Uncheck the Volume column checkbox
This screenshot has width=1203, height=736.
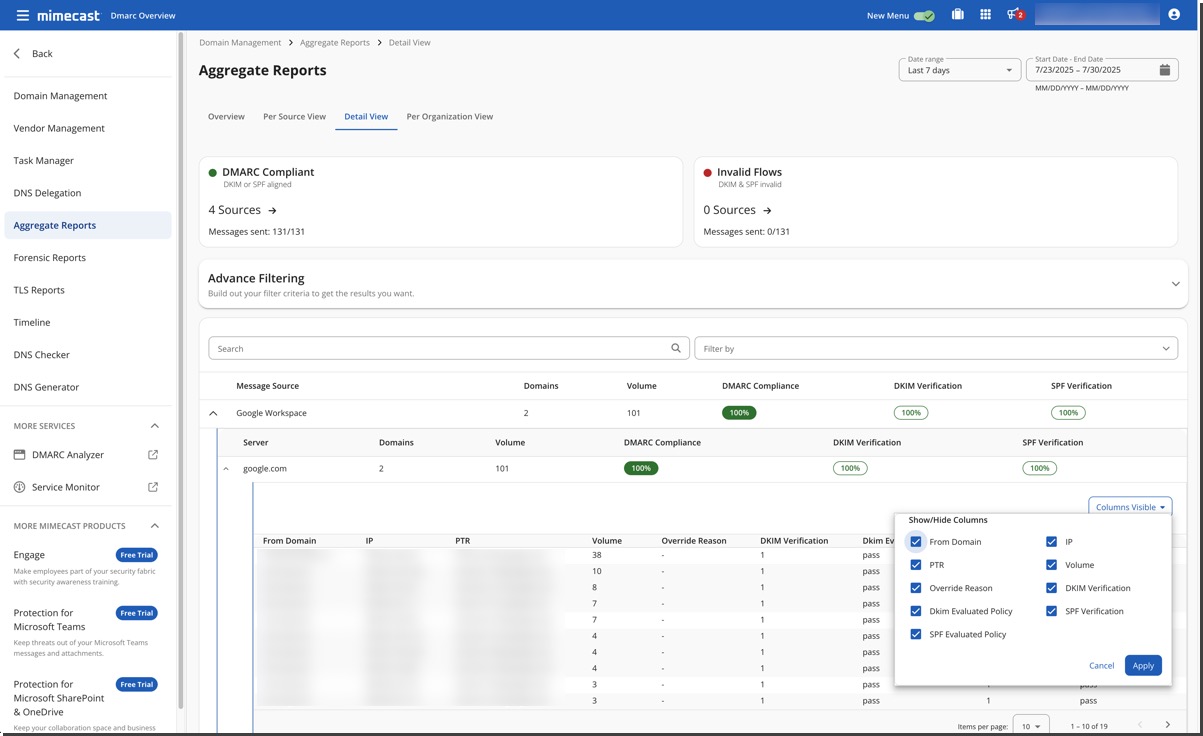(1052, 565)
